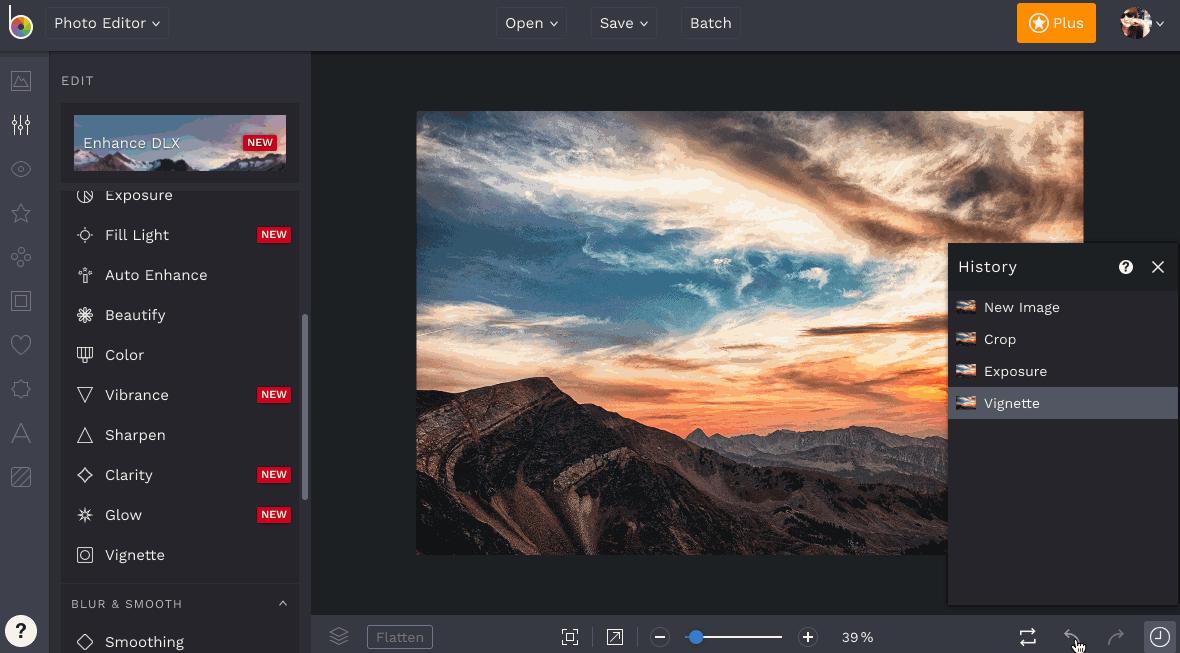Select the Vibrance tool

point(180,394)
